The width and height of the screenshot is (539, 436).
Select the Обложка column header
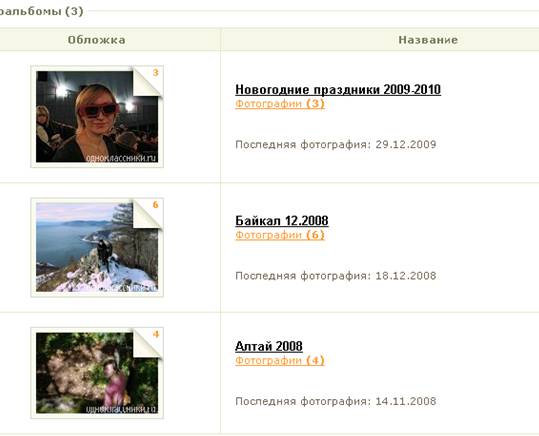click(97, 40)
